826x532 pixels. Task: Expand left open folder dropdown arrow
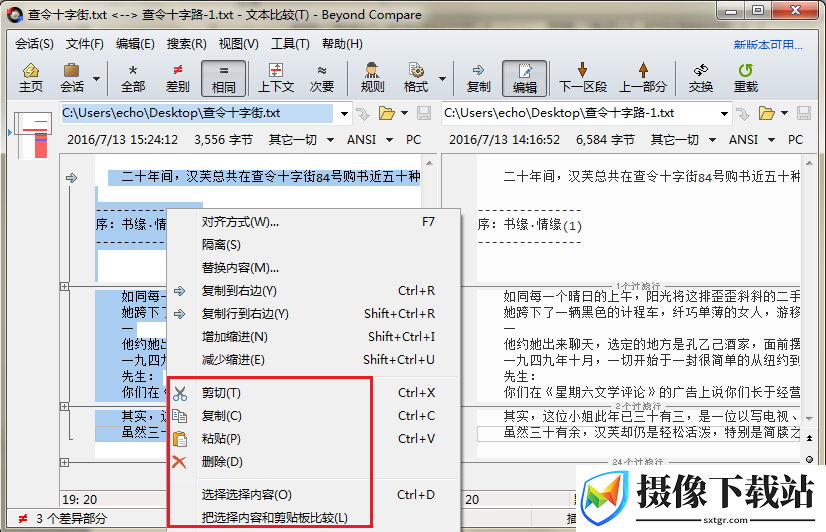[x=405, y=113]
